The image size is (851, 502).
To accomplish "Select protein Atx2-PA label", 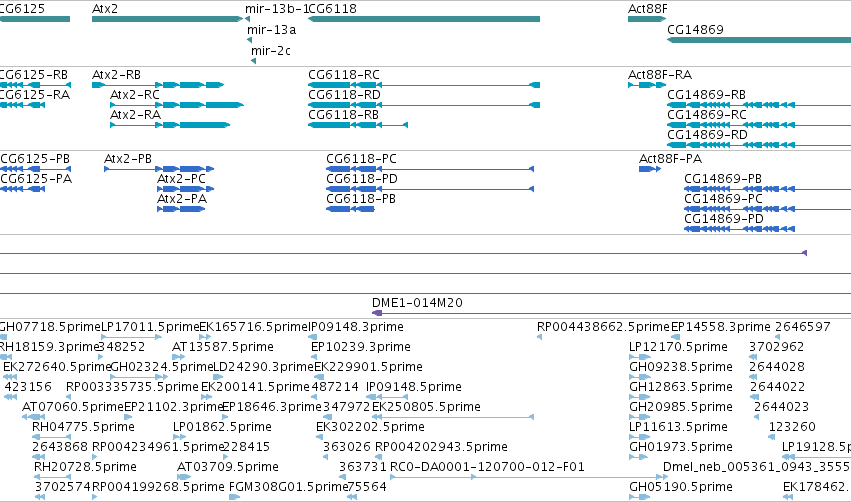I will click(182, 199).
